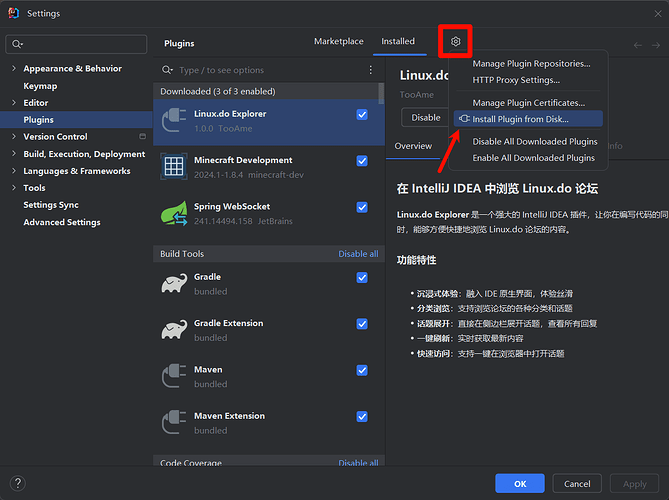Viewport: 669px width, 500px height.
Task: Uncheck the Minecraft Development plugin
Action: [362, 161]
